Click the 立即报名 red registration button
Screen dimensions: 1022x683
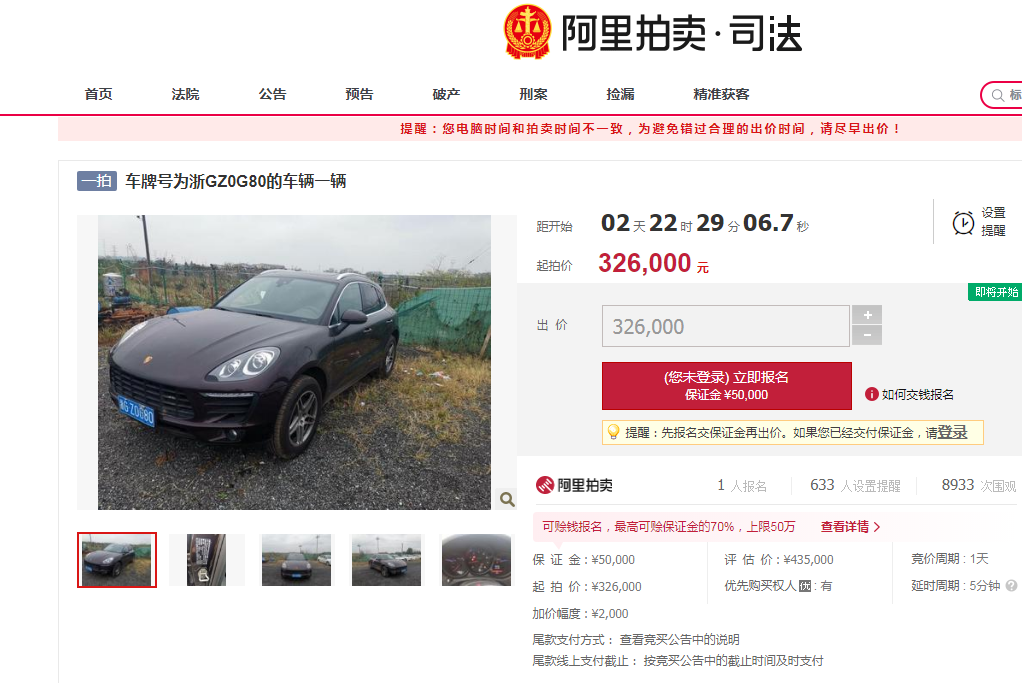pos(726,386)
